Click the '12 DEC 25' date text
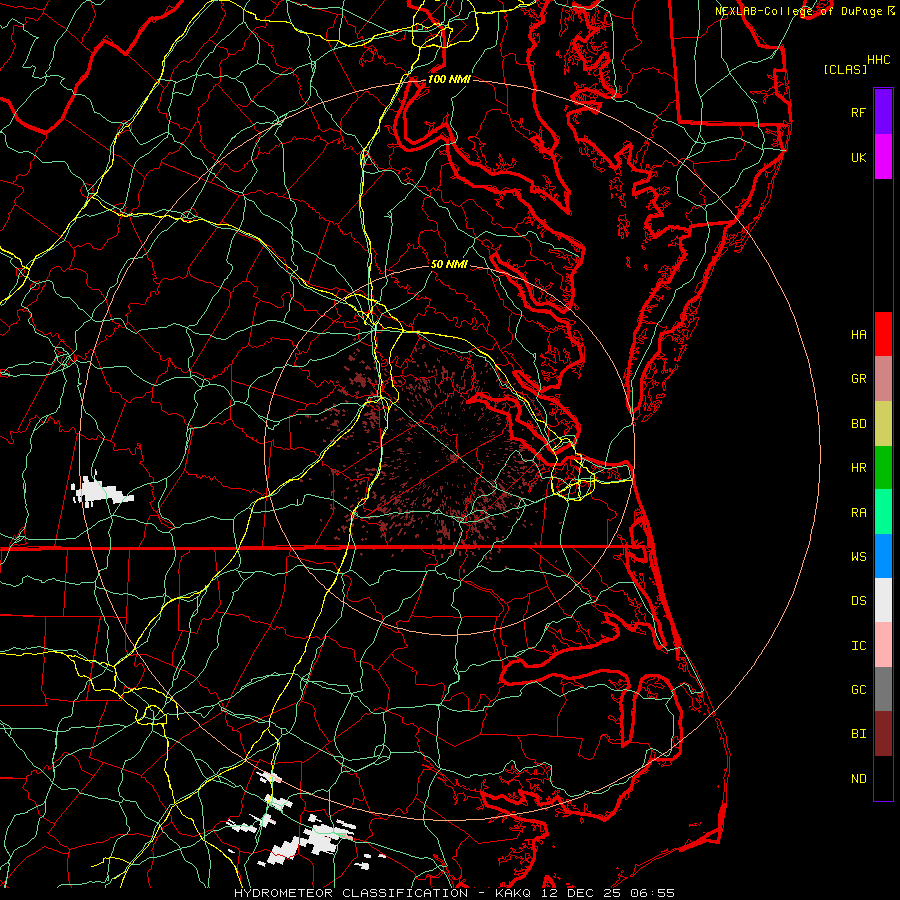This screenshot has height=900, width=900. [581, 893]
